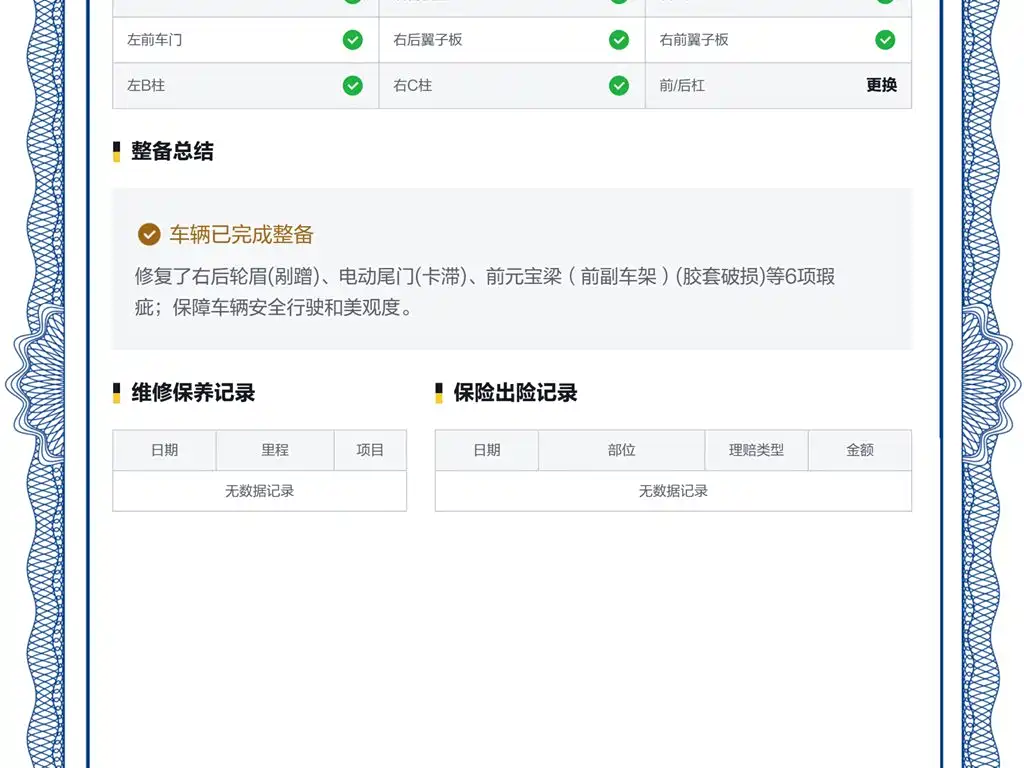Click the 金额 column header
This screenshot has width=1024, height=768.
[x=860, y=450]
